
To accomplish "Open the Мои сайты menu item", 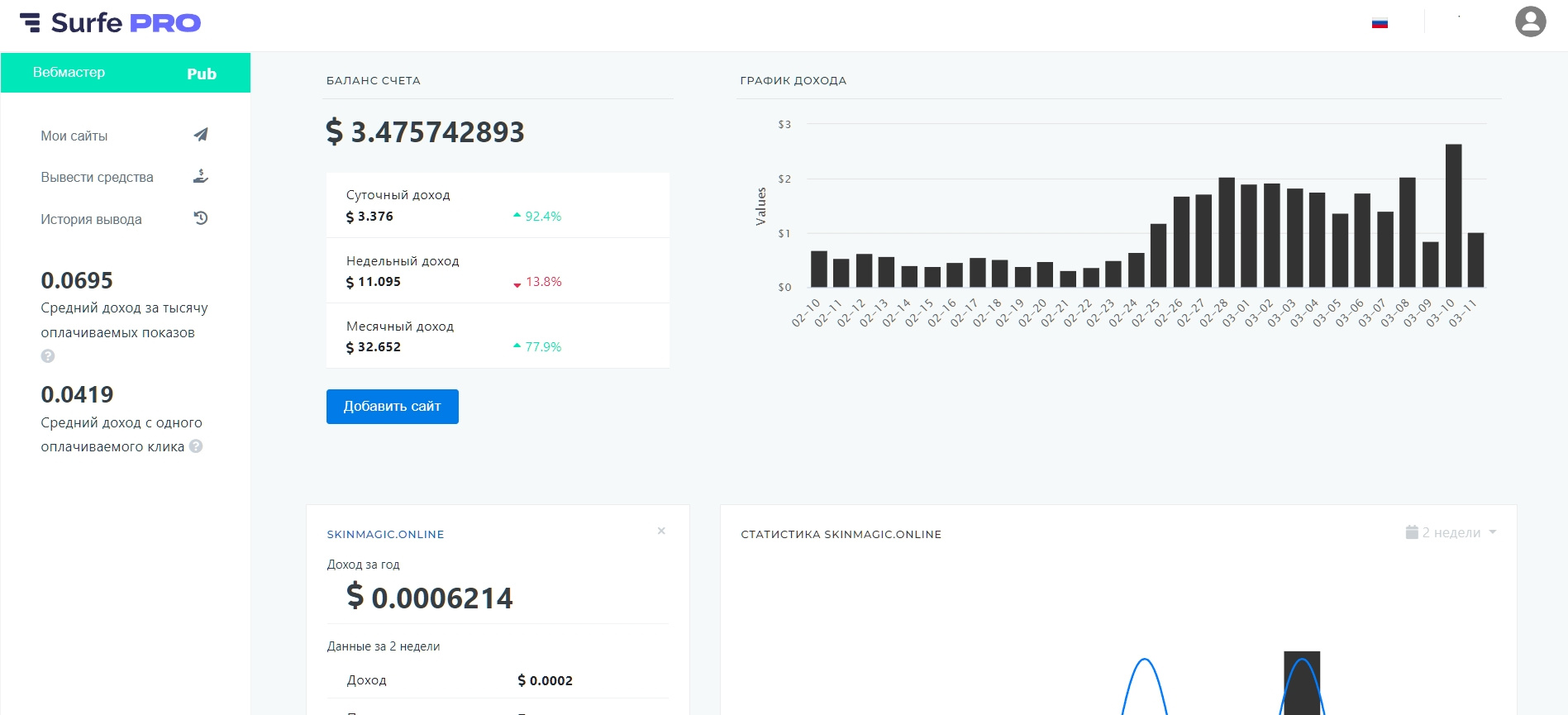I will point(74,136).
